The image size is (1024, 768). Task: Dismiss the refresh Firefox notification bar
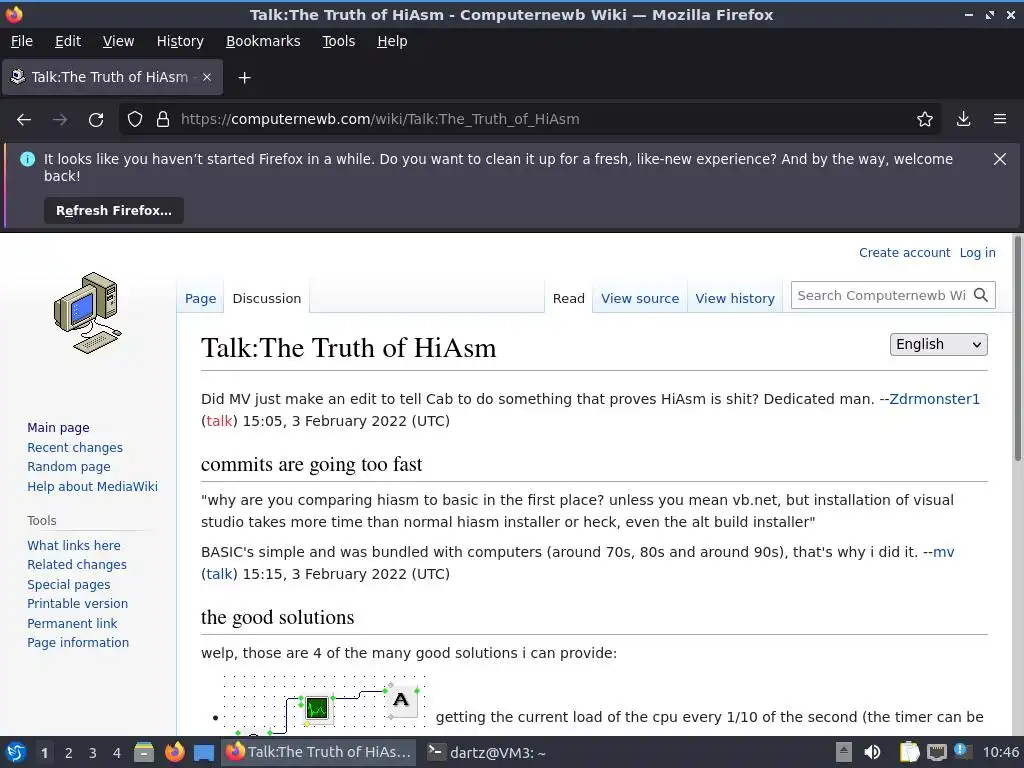[x=1000, y=159]
